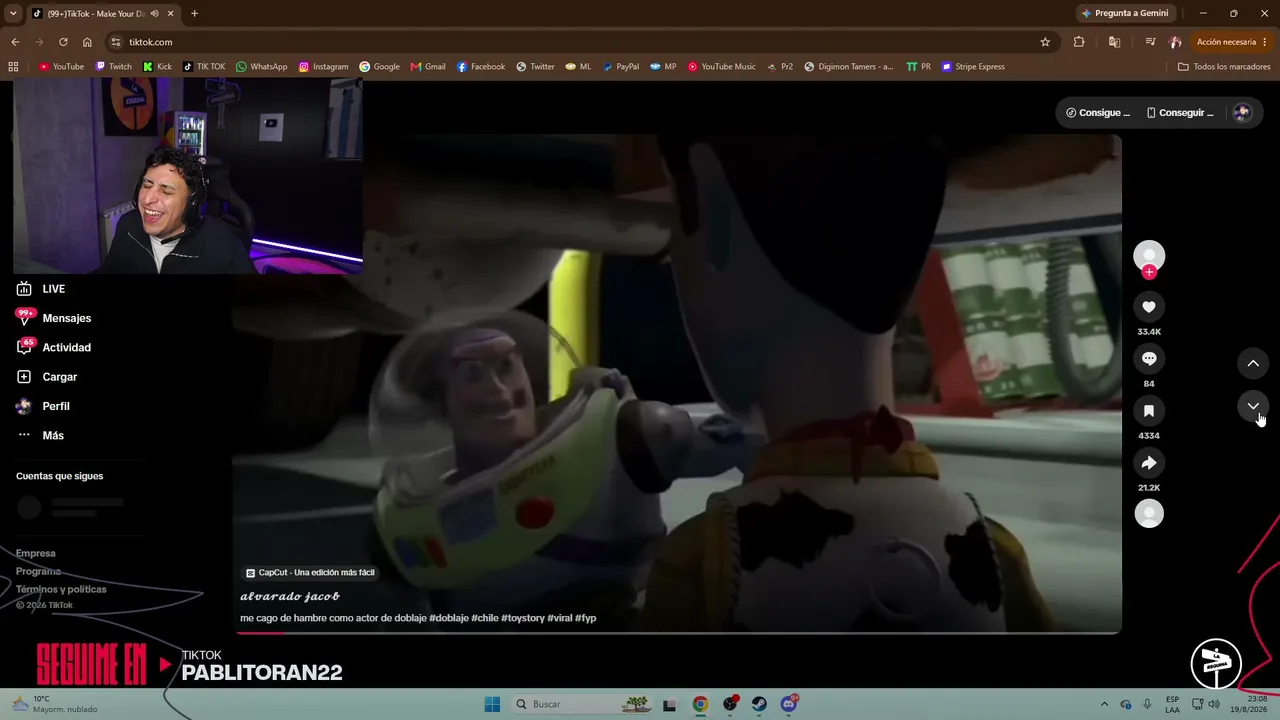Open the creator's avatar above the like button
Image resolution: width=1280 pixels, height=720 pixels.
(x=1149, y=255)
